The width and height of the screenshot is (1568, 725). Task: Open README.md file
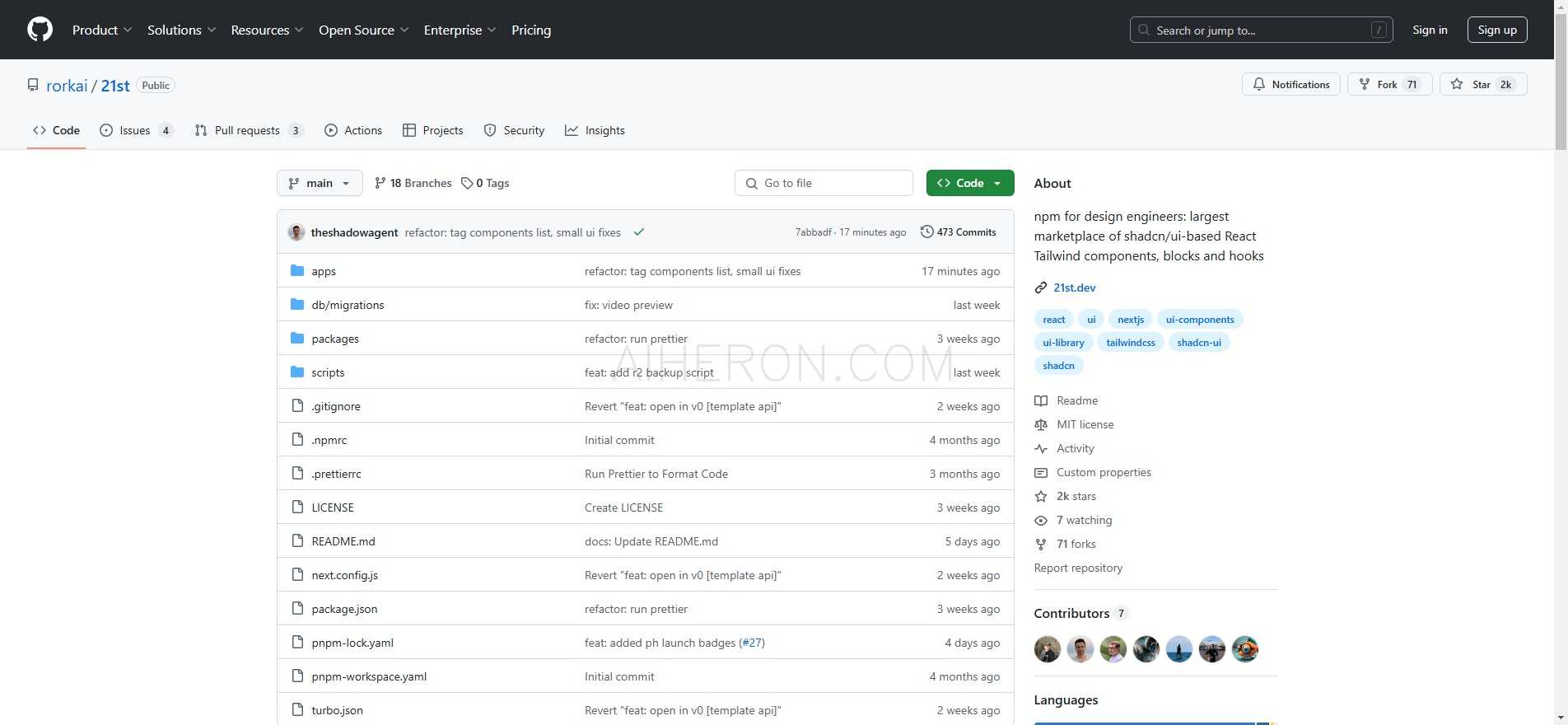(x=343, y=541)
